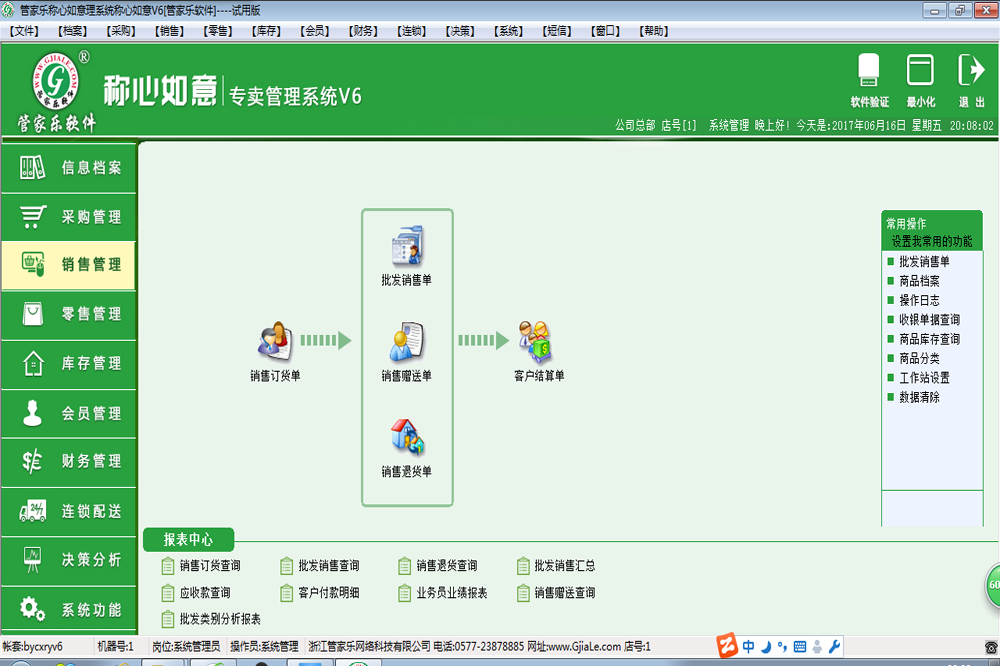Open the 批发类别分析报表 report
The width and height of the screenshot is (1000, 666).
coord(211,619)
